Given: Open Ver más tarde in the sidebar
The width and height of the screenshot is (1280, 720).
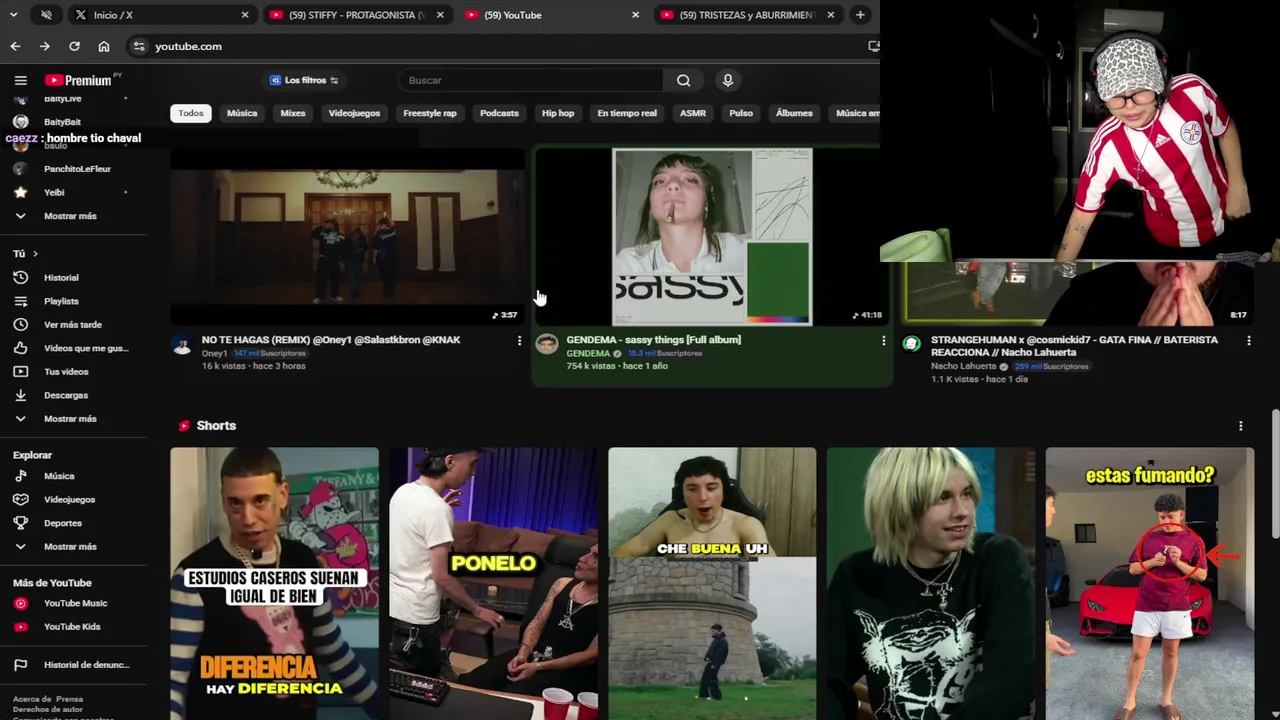Looking at the screenshot, I should pos(73,324).
